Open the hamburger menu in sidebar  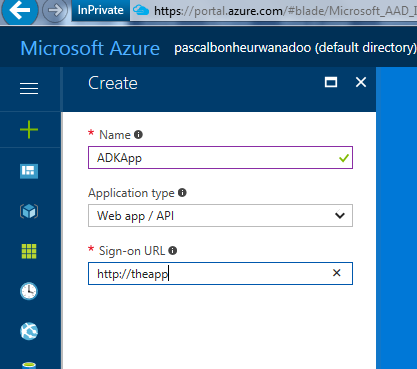29,88
